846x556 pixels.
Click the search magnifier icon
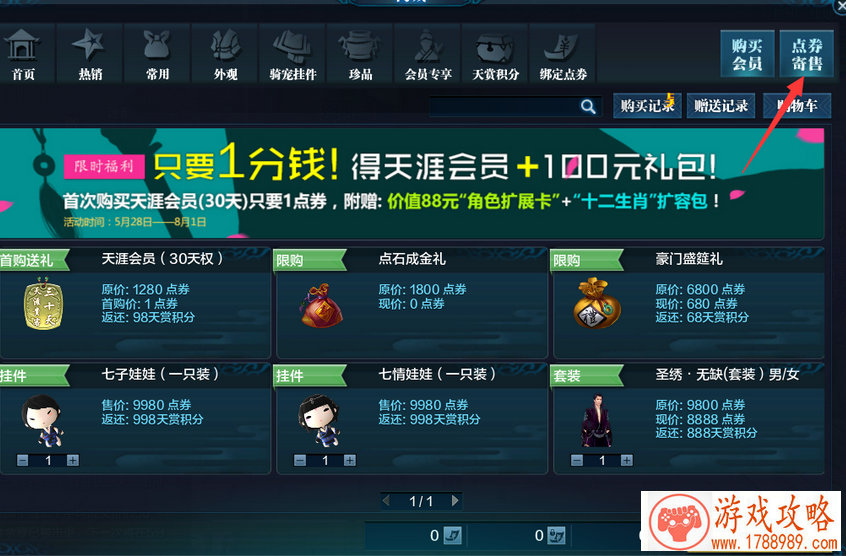tap(588, 107)
